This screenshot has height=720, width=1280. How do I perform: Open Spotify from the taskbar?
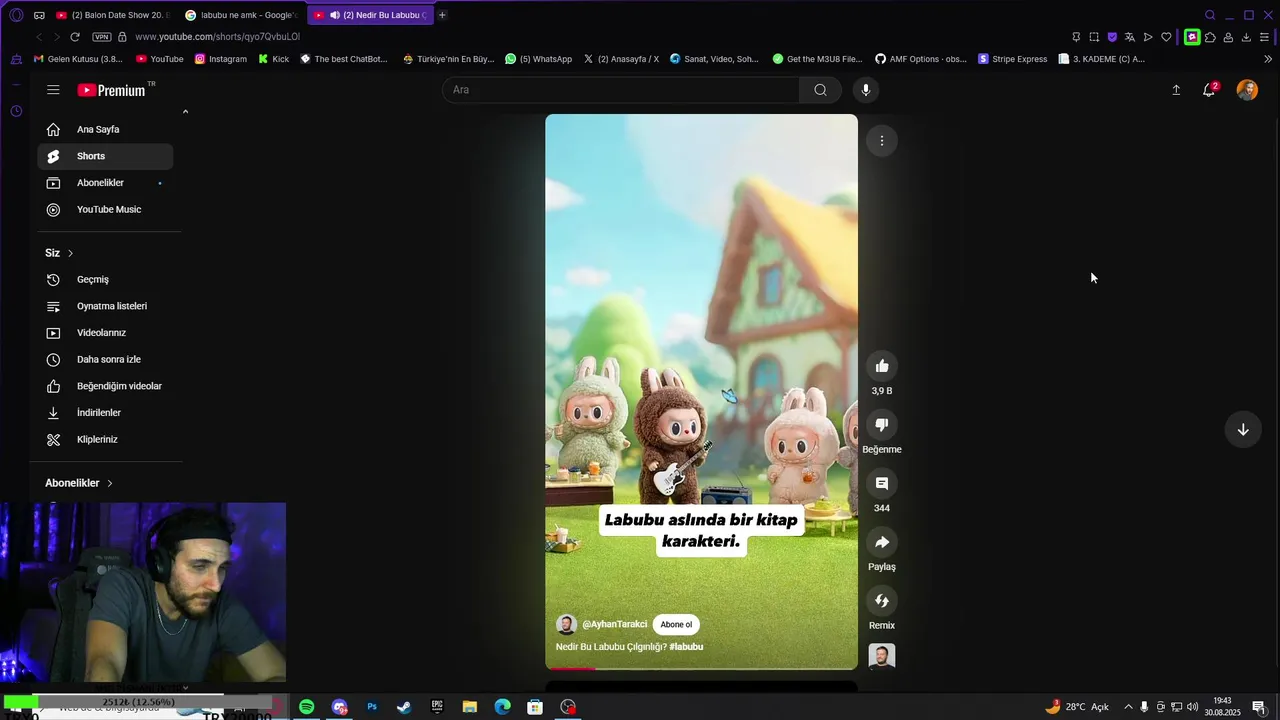click(x=307, y=707)
